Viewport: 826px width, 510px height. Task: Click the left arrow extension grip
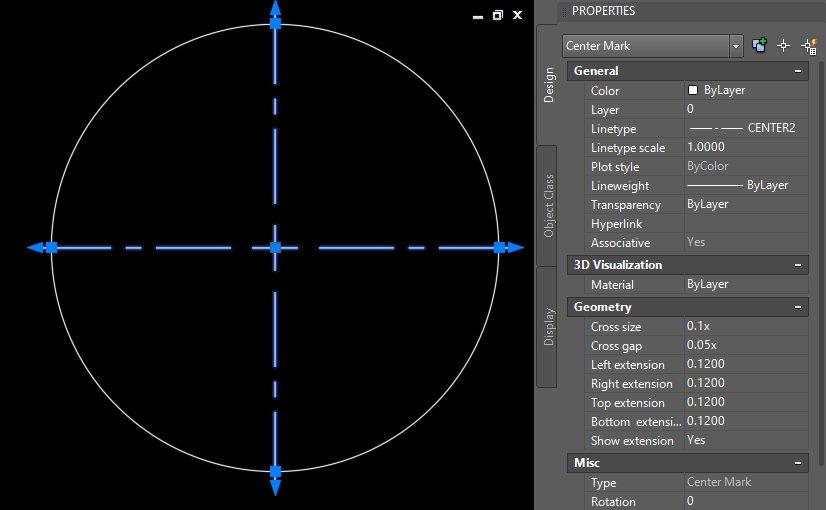pos(35,248)
